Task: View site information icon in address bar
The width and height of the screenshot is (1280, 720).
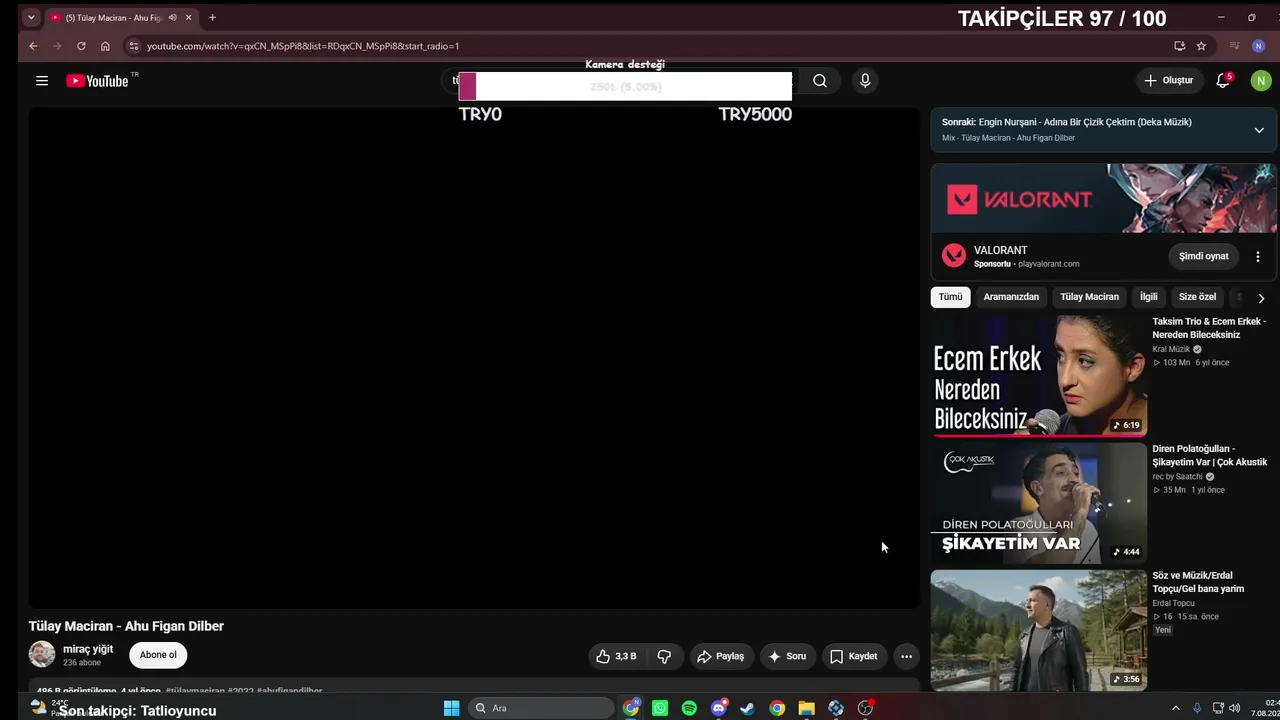Action: coord(134,46)
